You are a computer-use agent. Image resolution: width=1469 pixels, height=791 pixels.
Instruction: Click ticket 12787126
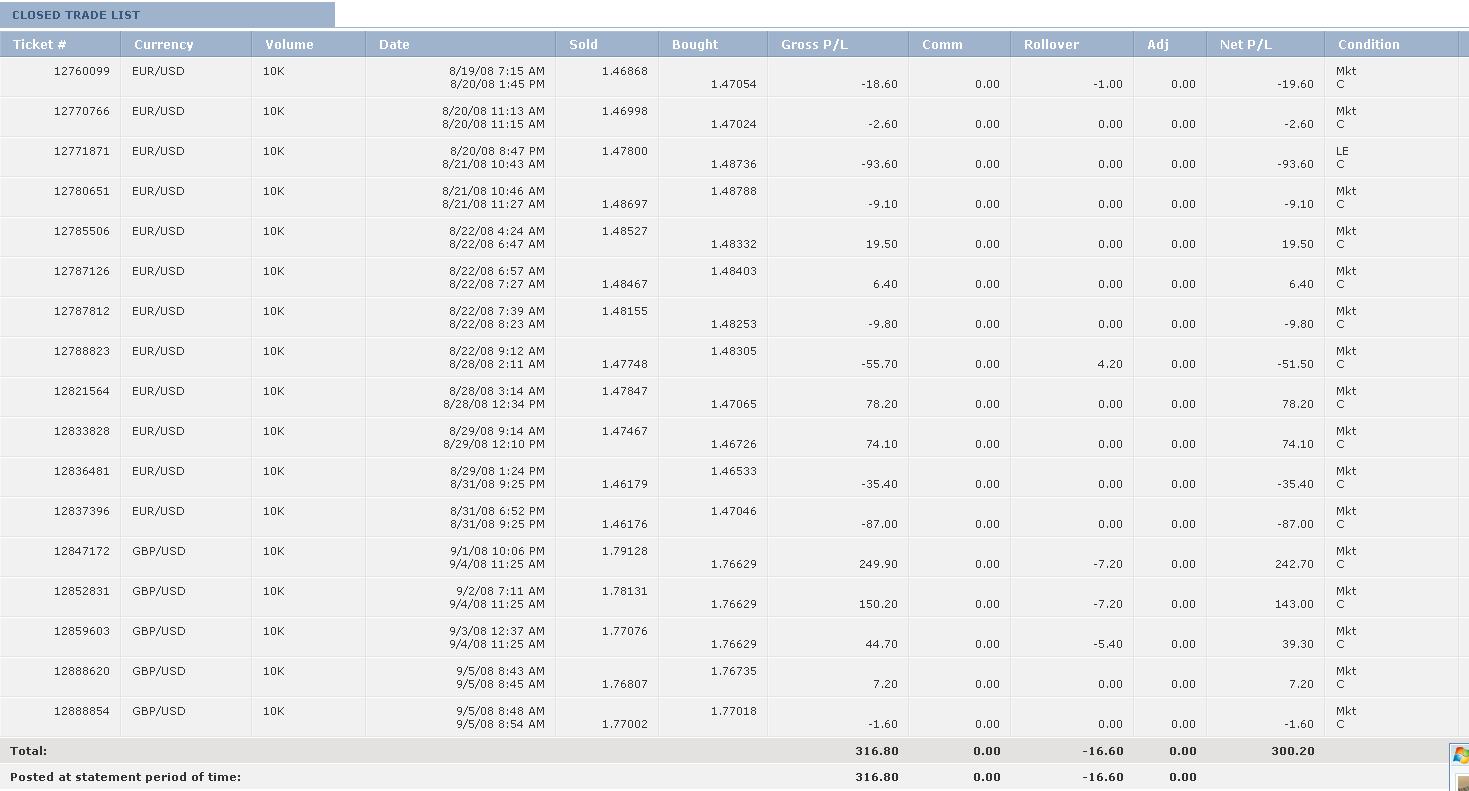click(x=82, y=271)
